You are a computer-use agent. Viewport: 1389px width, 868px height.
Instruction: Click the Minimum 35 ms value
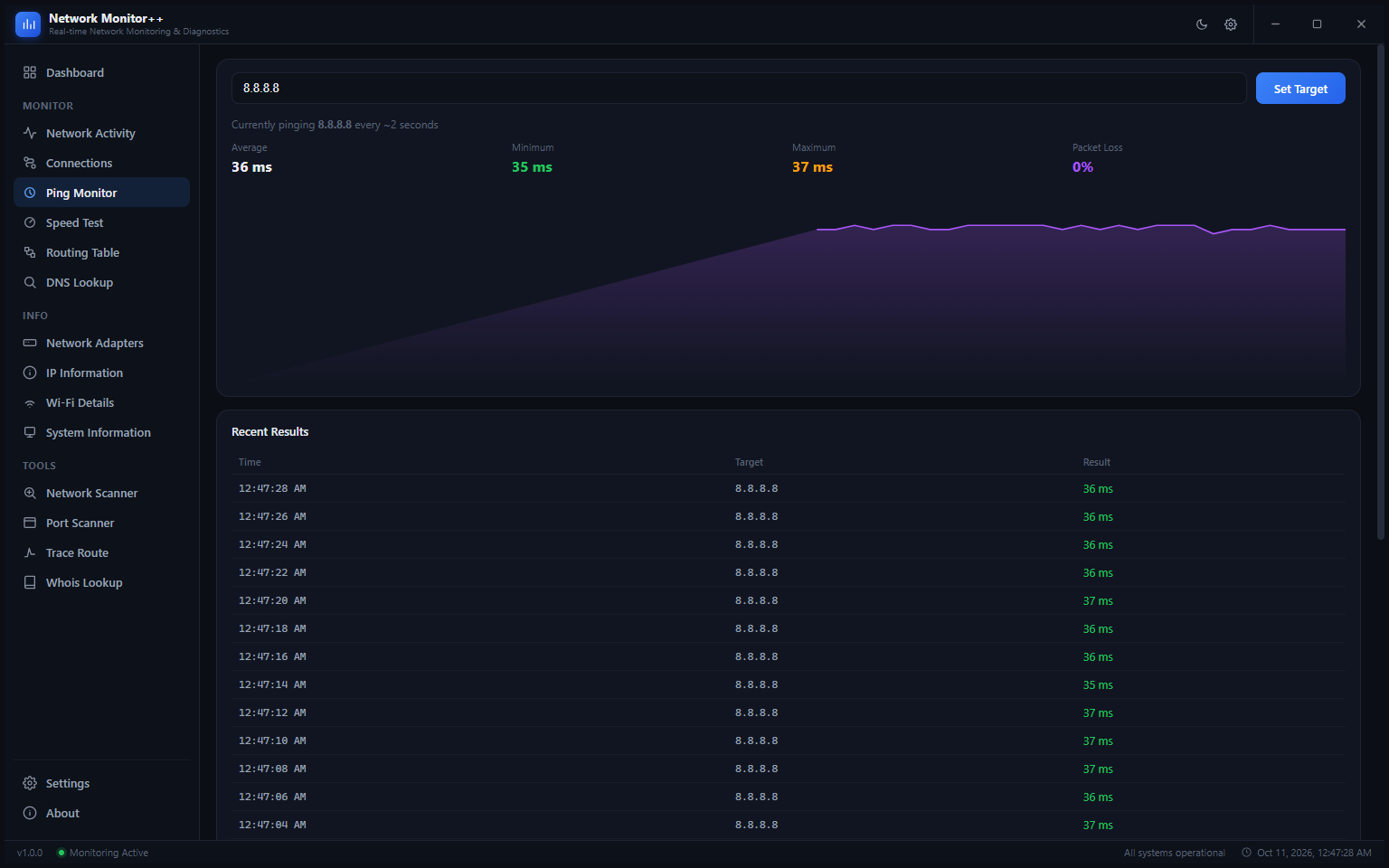532,167
